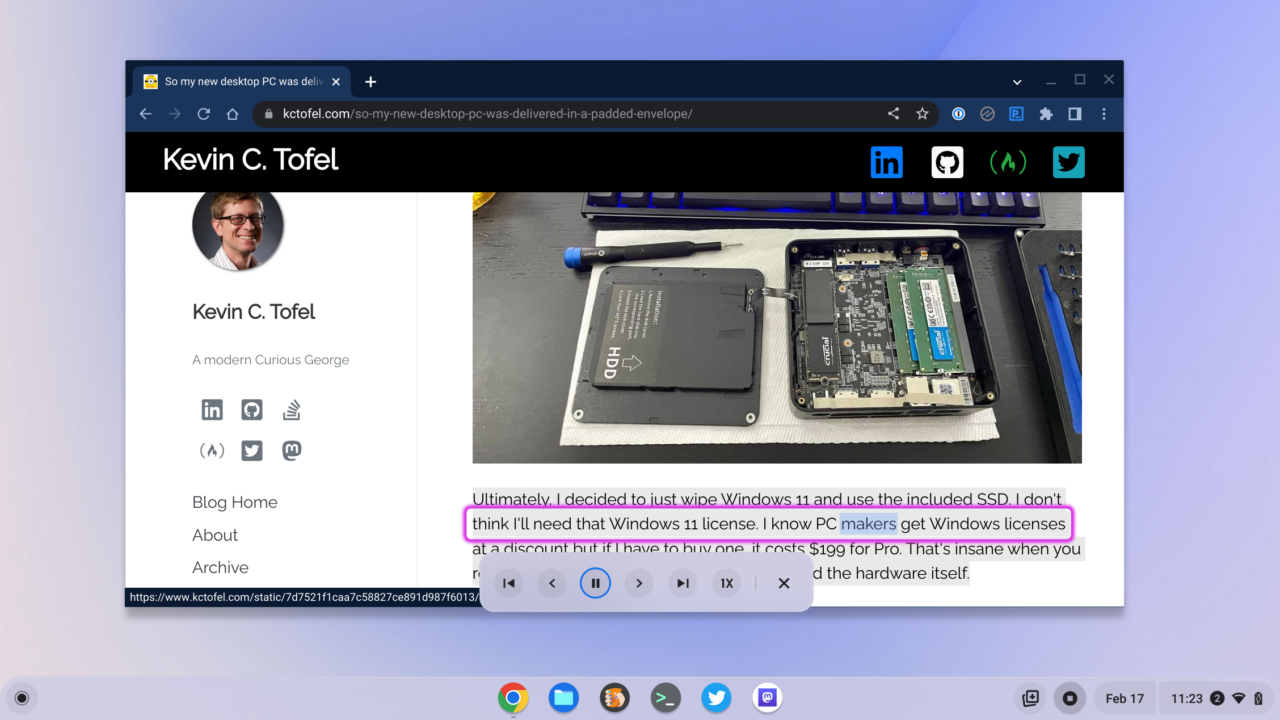
Task: Open the orange app icon on the shelf
Action: coord(615,698)
